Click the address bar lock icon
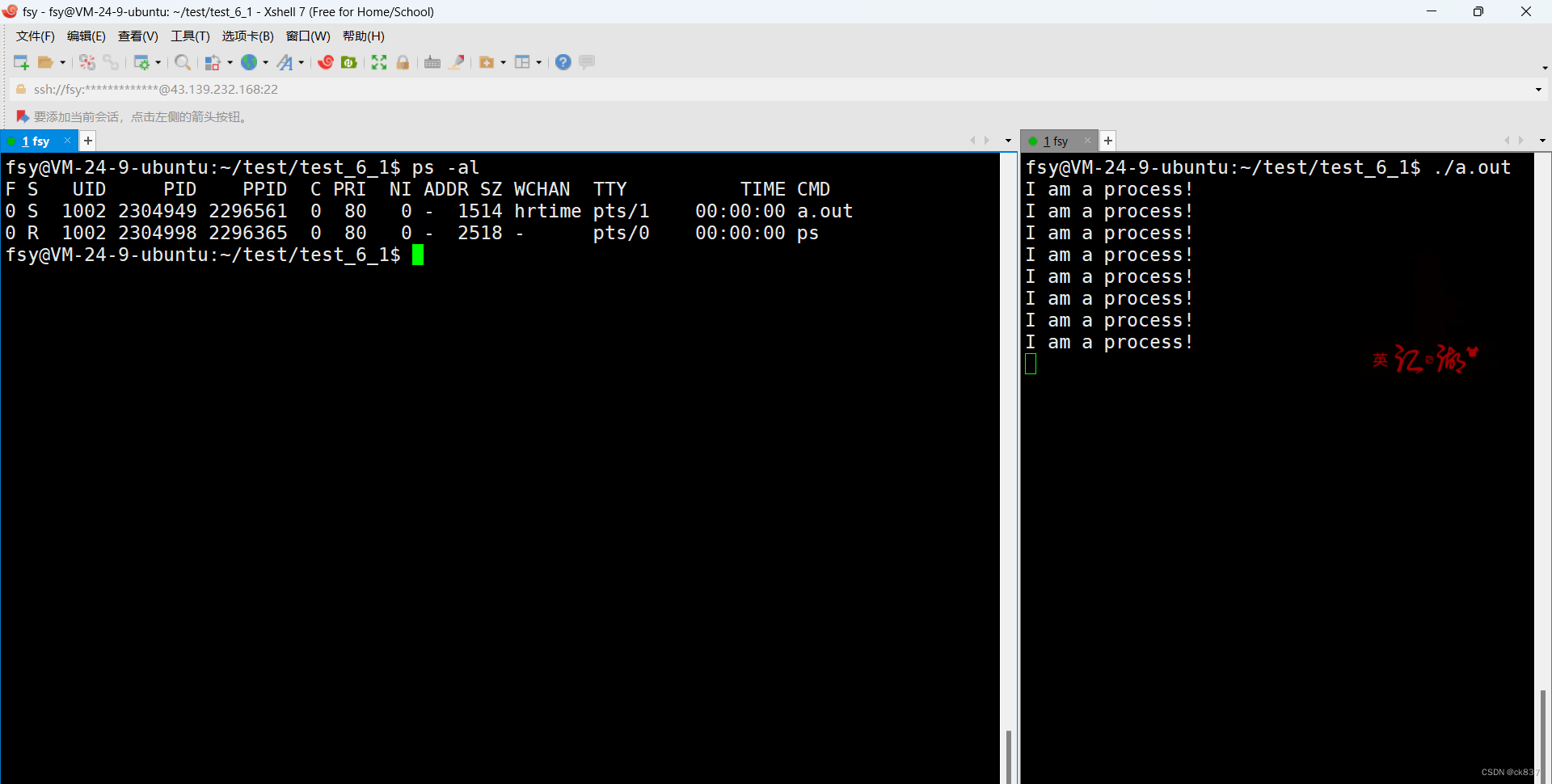 click(21, 90)
